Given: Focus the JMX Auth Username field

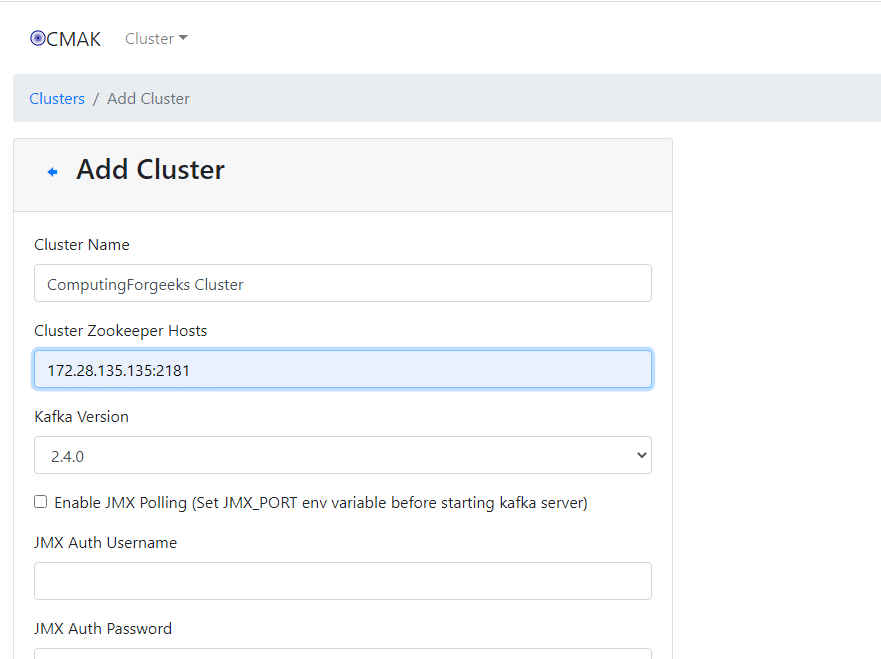Looking at the screenshot, I should pyautogui.click(x=343, y=581).
